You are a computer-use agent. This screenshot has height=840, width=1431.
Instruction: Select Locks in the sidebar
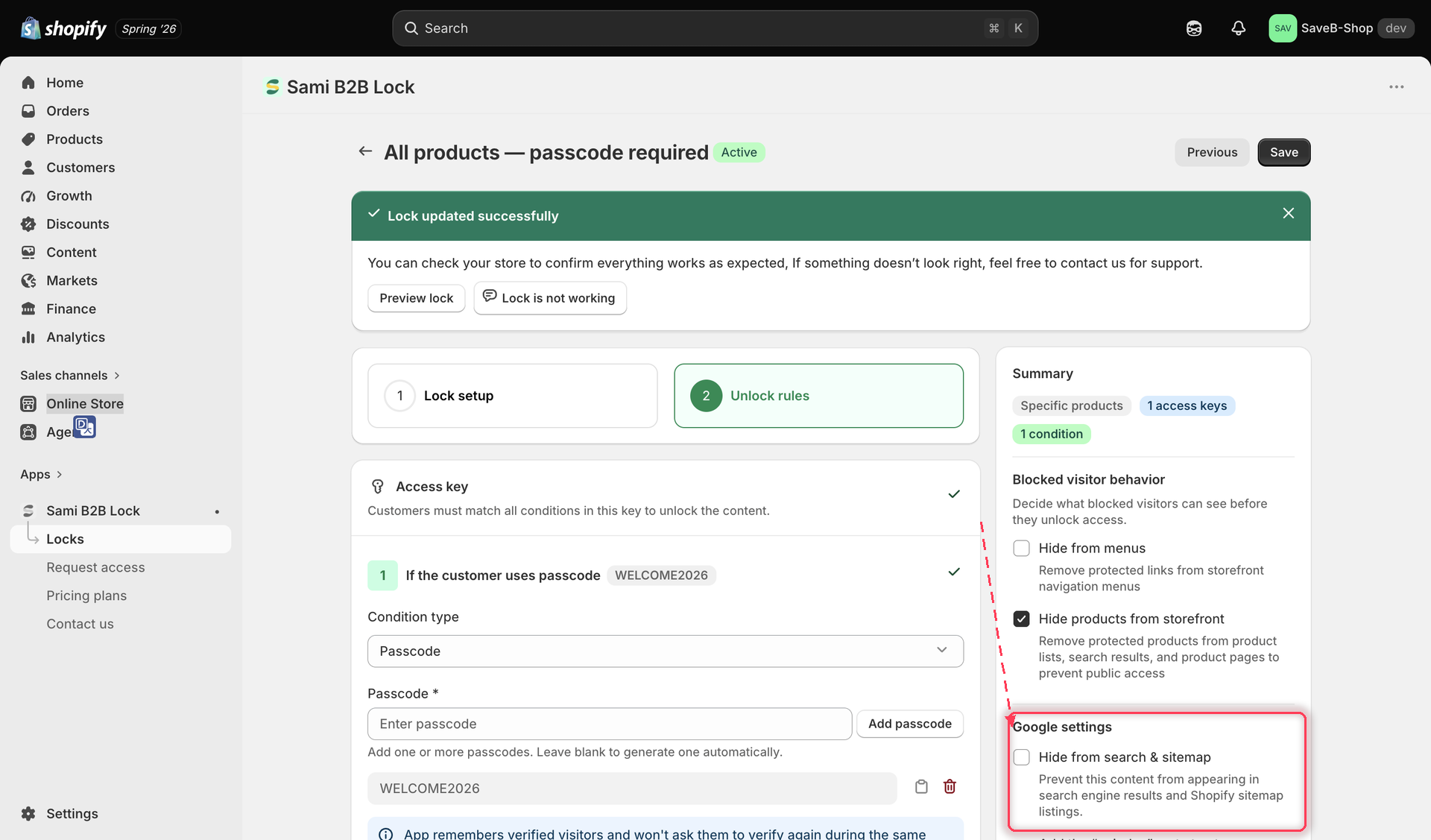tap(121, 539)
